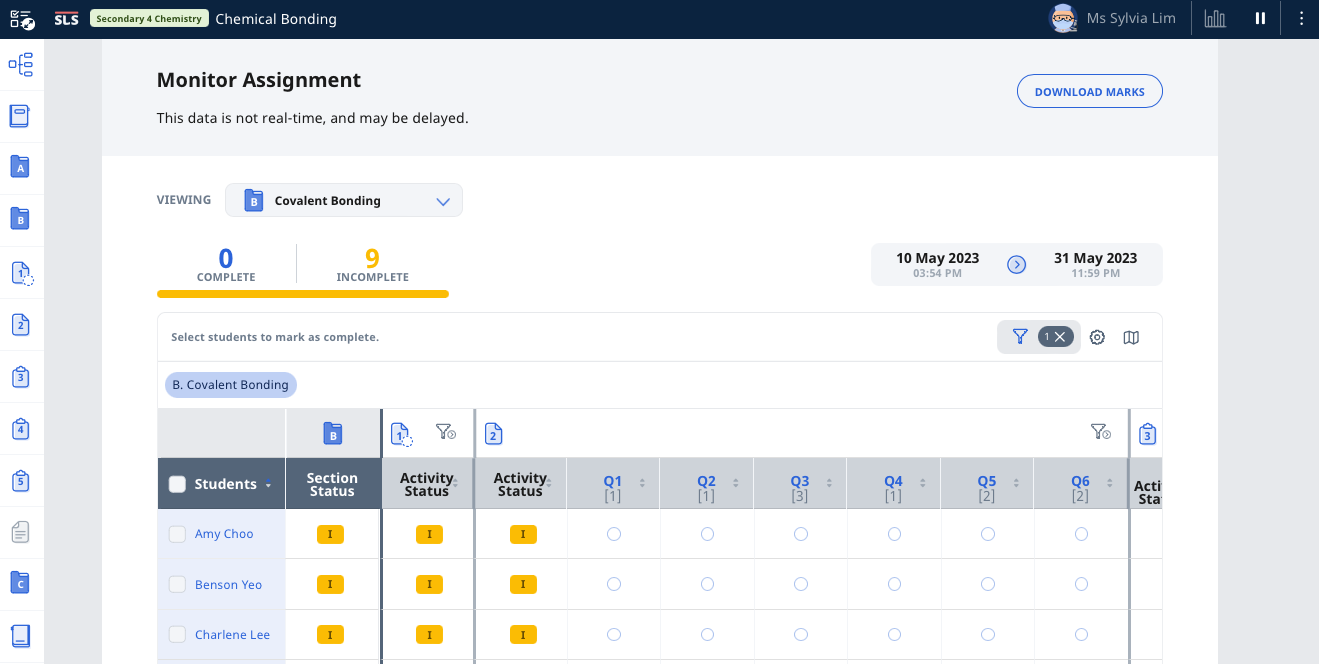Viewport: 1319px width, 664px height.
Task: Open the Students column sort arrow
Action: point(268,485)
